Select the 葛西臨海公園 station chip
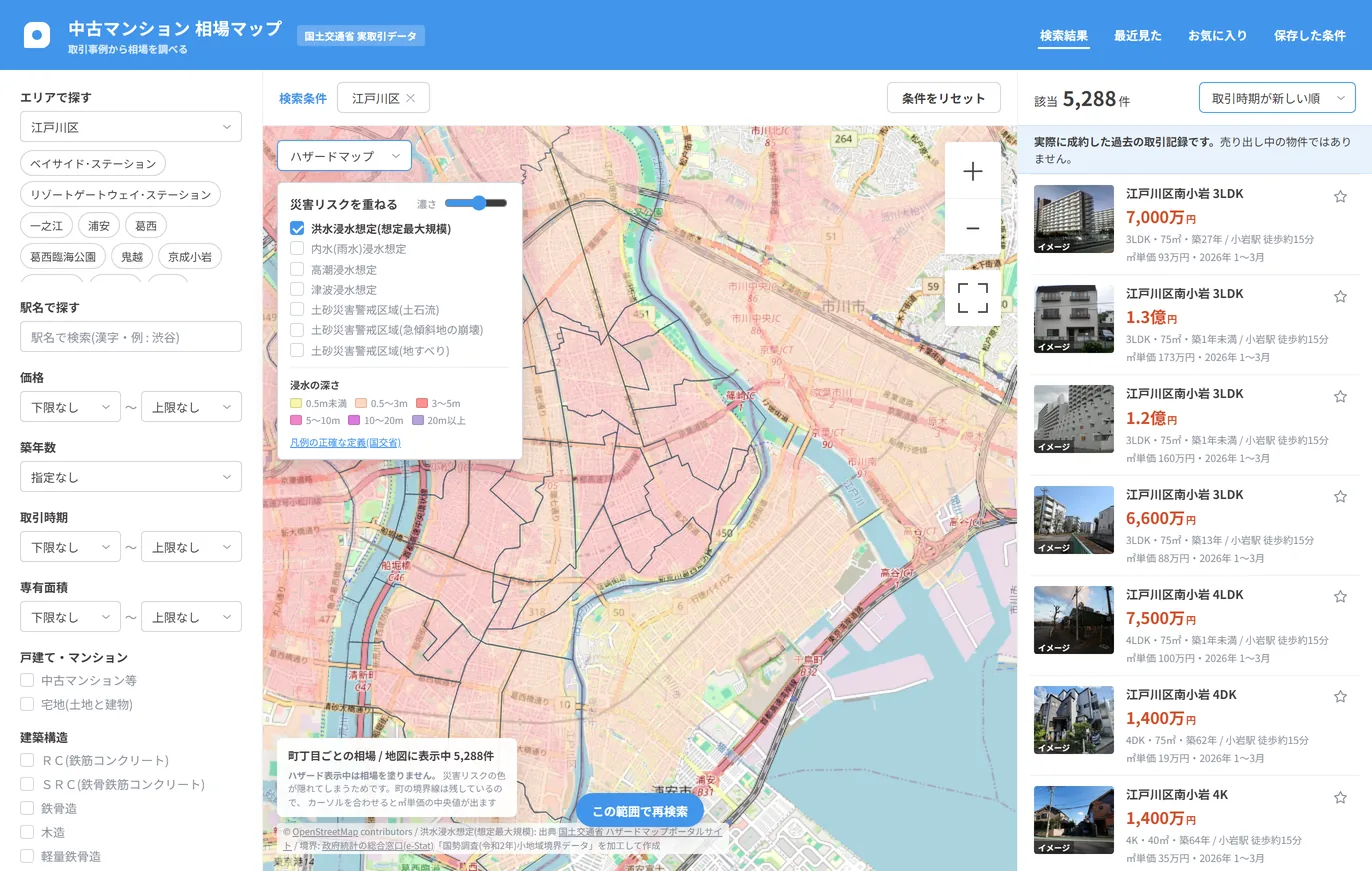 click(63, 256)
